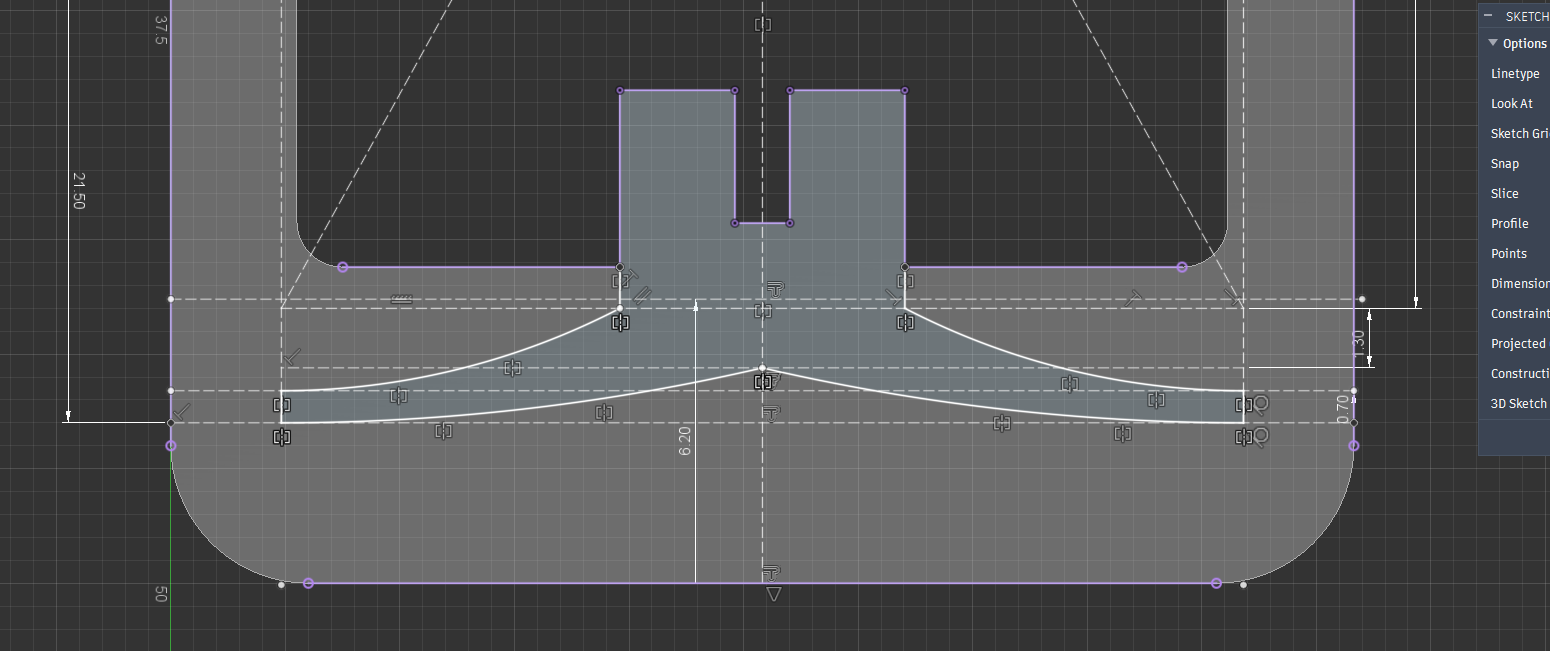
Task: Select the three-line glyph on upper dashed line
Action: point(402,298)
